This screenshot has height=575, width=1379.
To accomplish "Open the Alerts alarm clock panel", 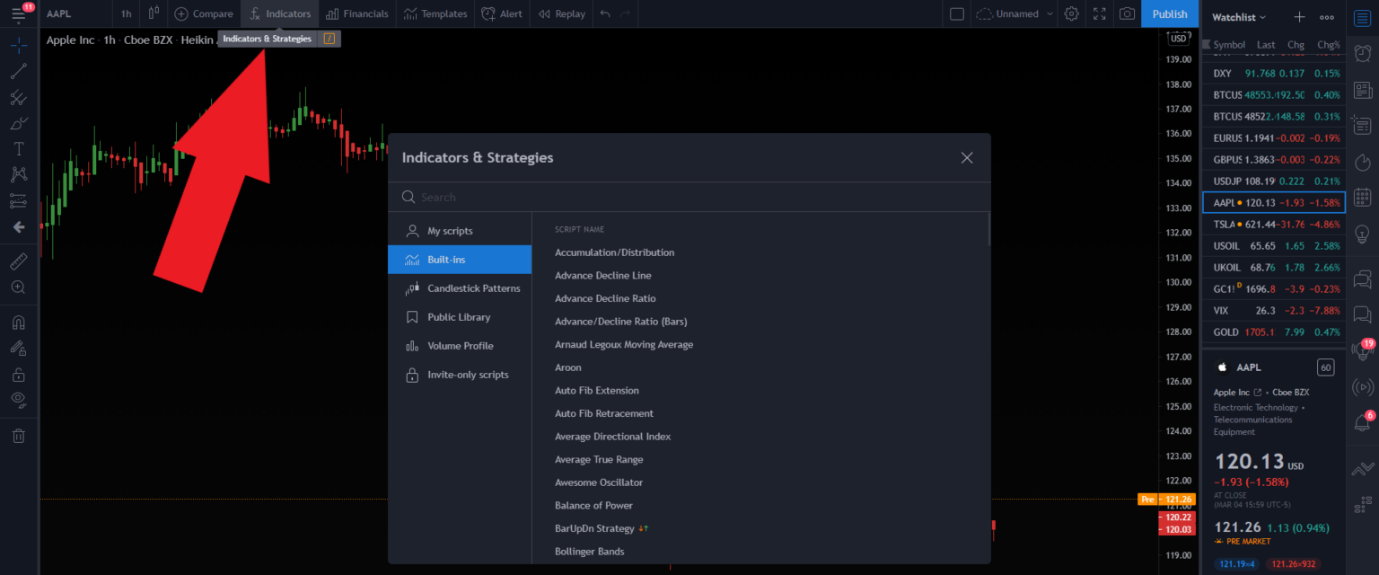I will click(1362, 54).
